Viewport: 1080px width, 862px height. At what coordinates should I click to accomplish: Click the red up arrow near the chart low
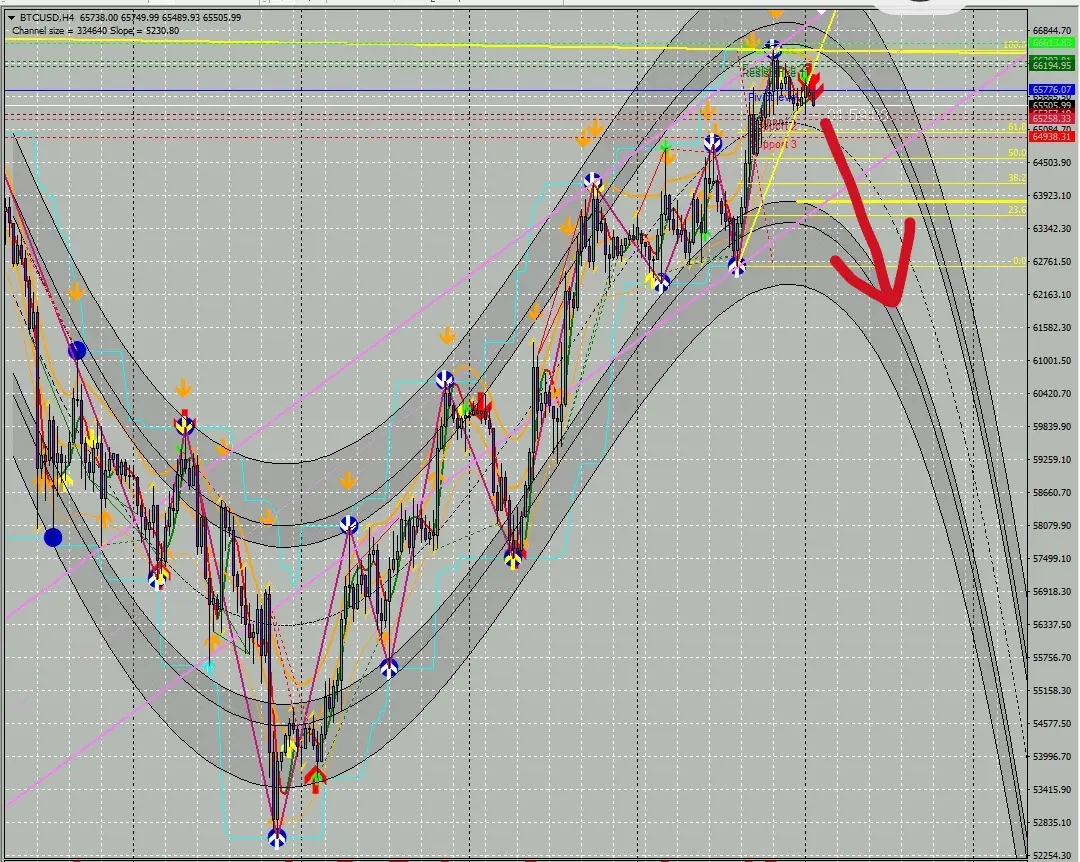pos(315,779)
